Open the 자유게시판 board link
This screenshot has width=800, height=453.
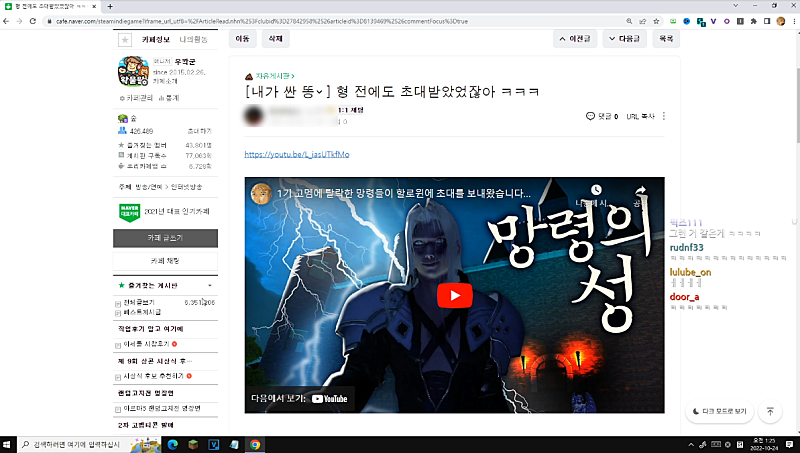coord(273,76)
